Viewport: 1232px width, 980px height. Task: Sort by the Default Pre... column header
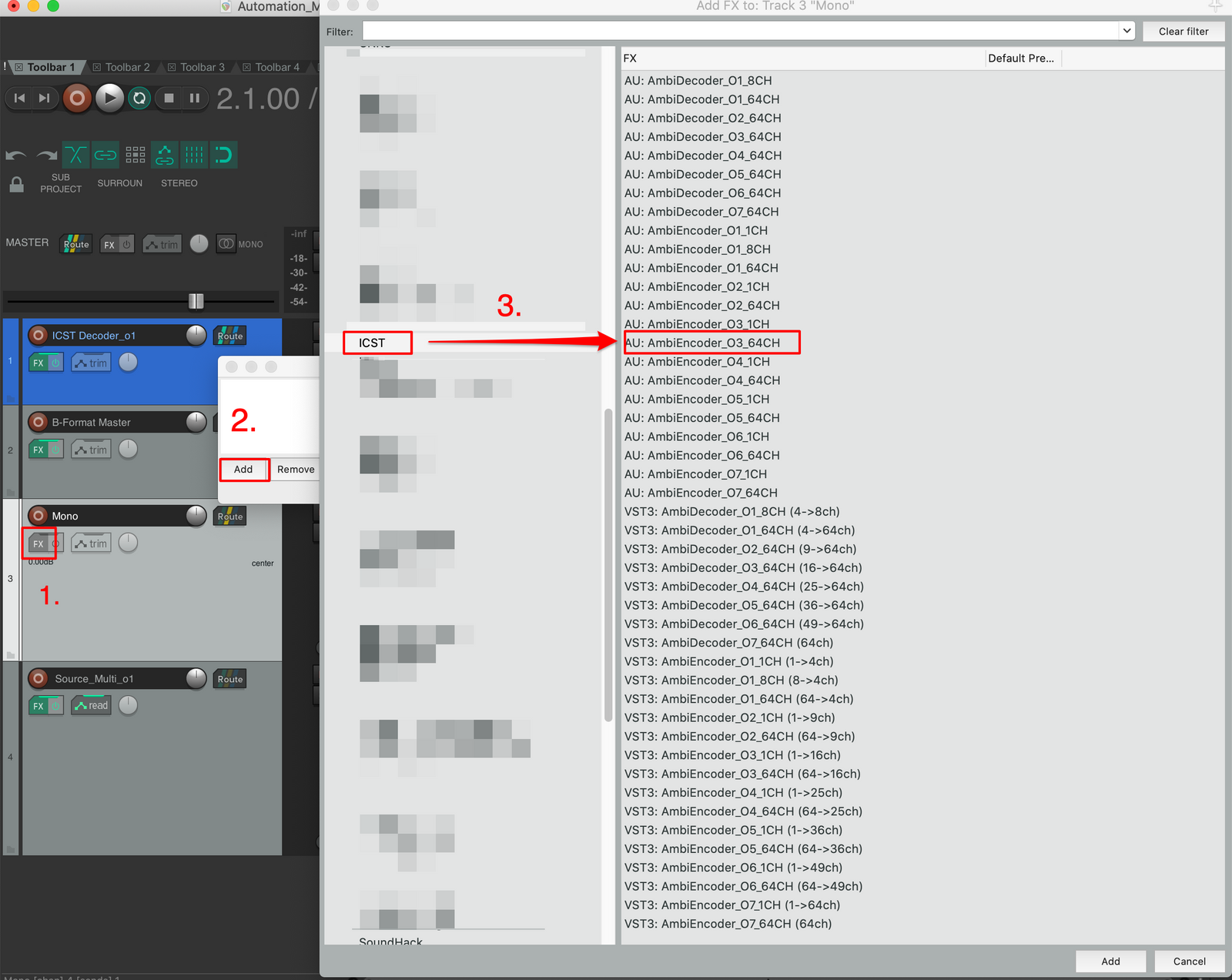click(1023, 59)
